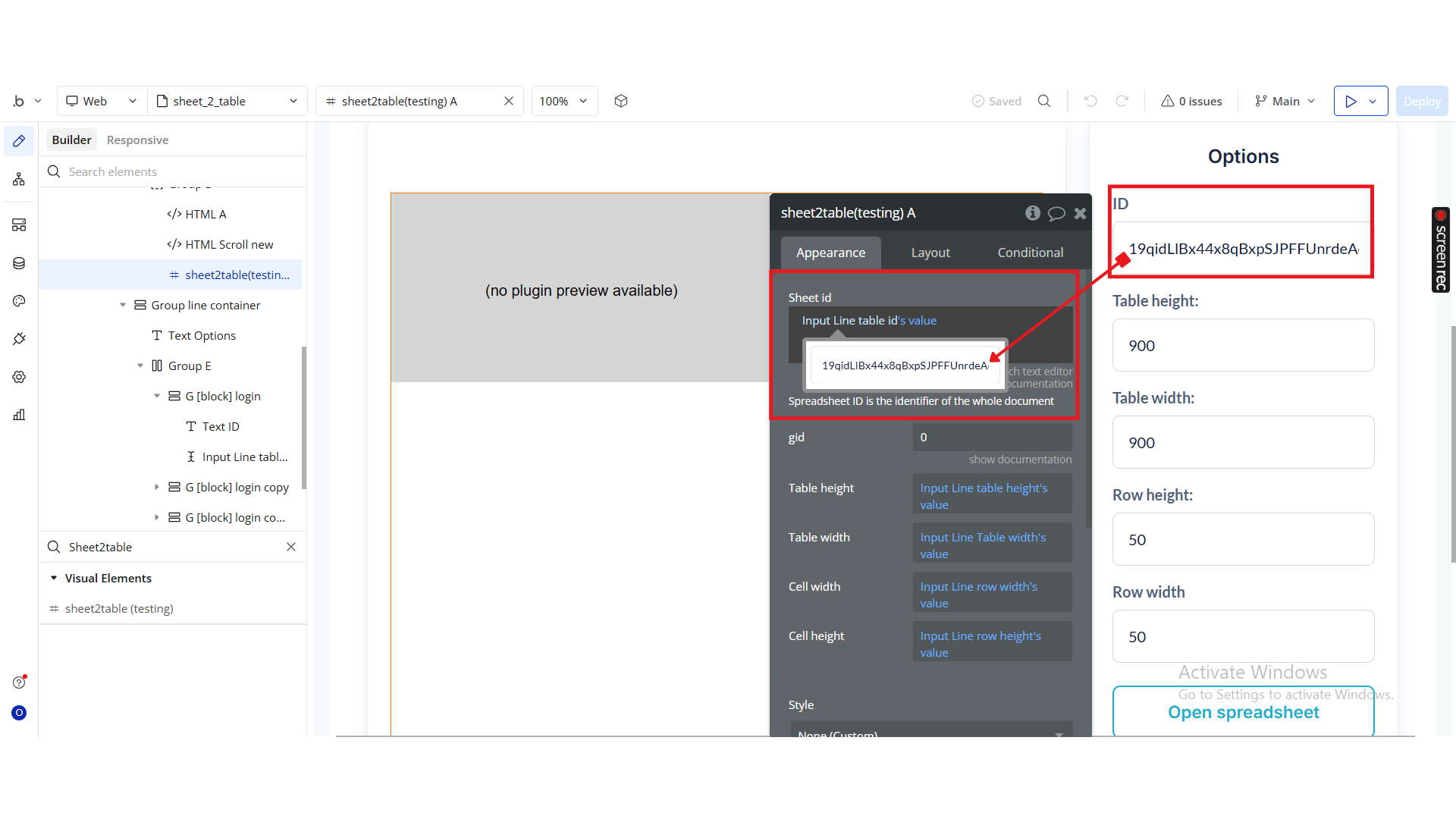Open the 100% zoom dropdown
Image resolution: width=1456 pixels, height=819 pixels.
563,101
